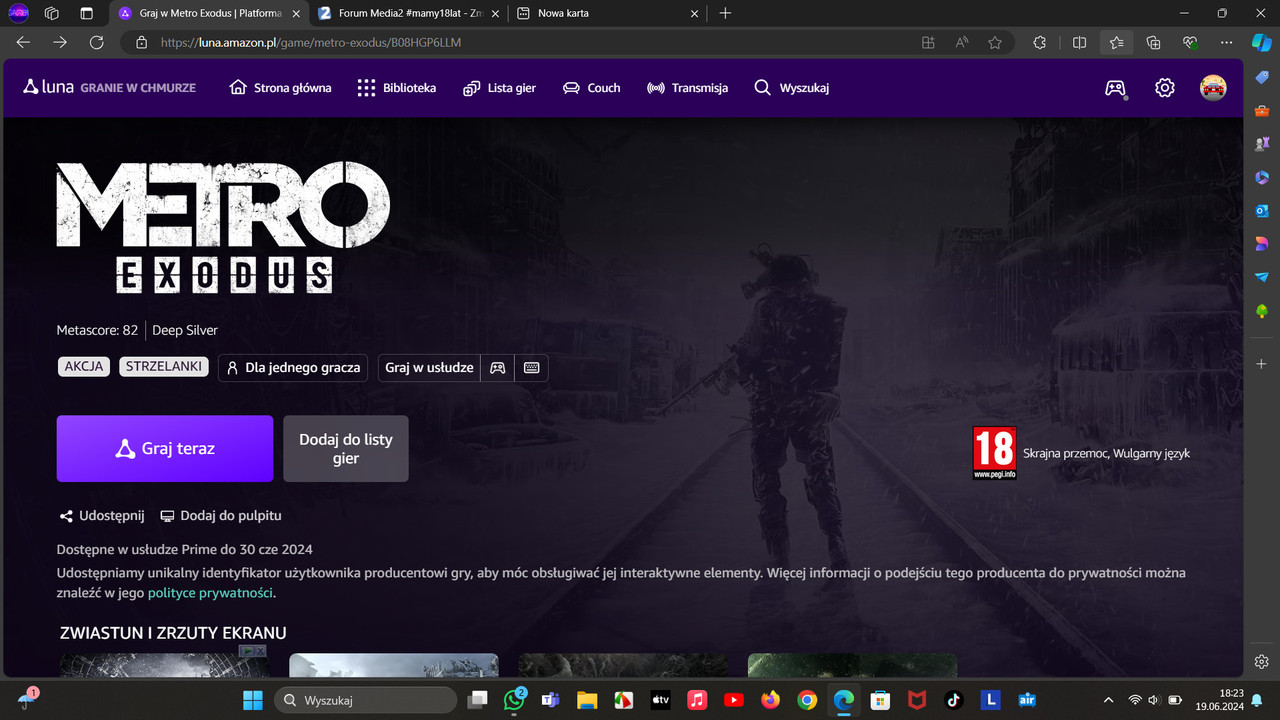This screenshot has height=720, width=1280.
Task: Click the Read aloud icon
Action: click(x=962, y=43)
